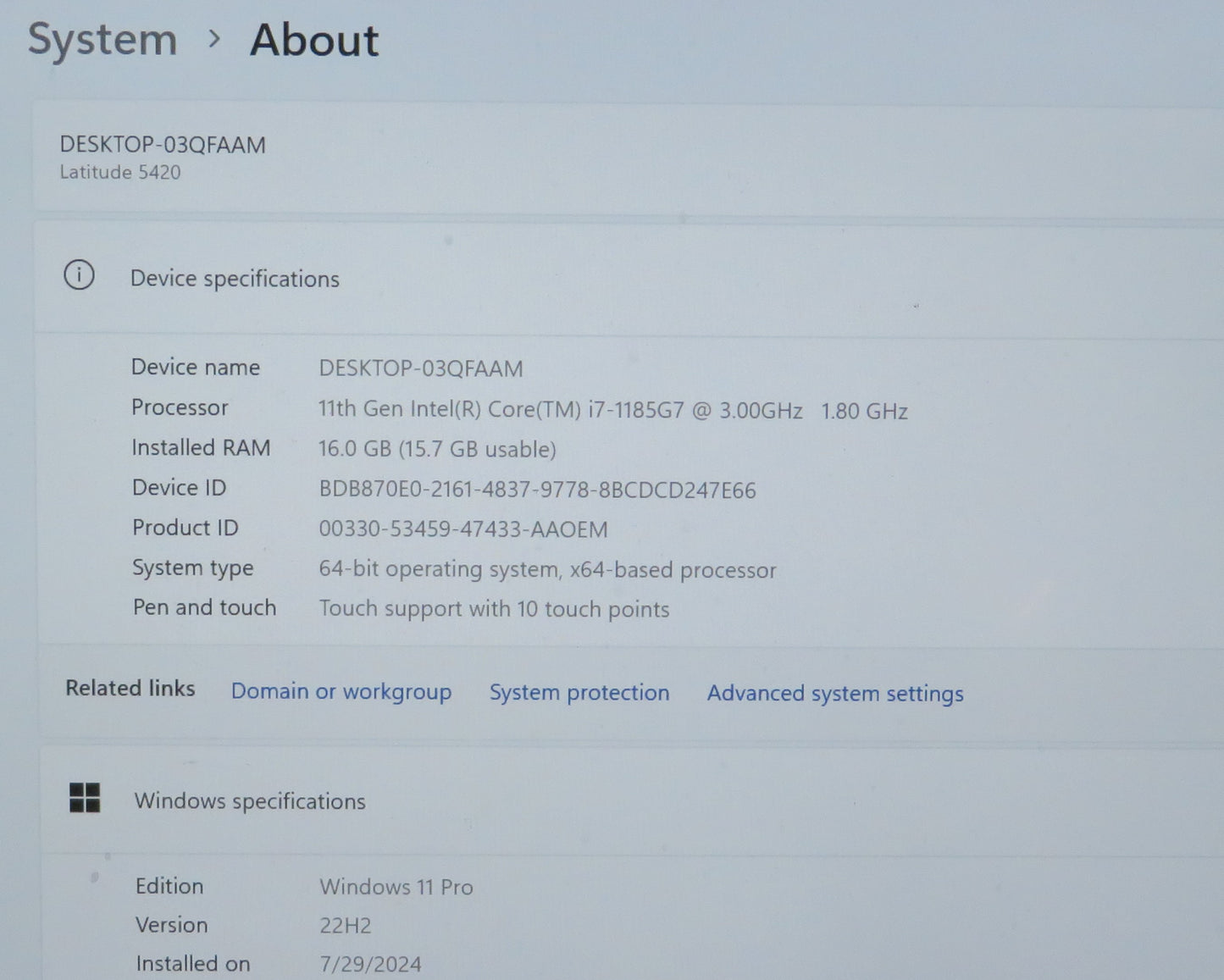The height and width of the screenshot is (980, 1224).
Task: Select the Device name value DESKTOP-03QFAAM
Action: (421, 368)
